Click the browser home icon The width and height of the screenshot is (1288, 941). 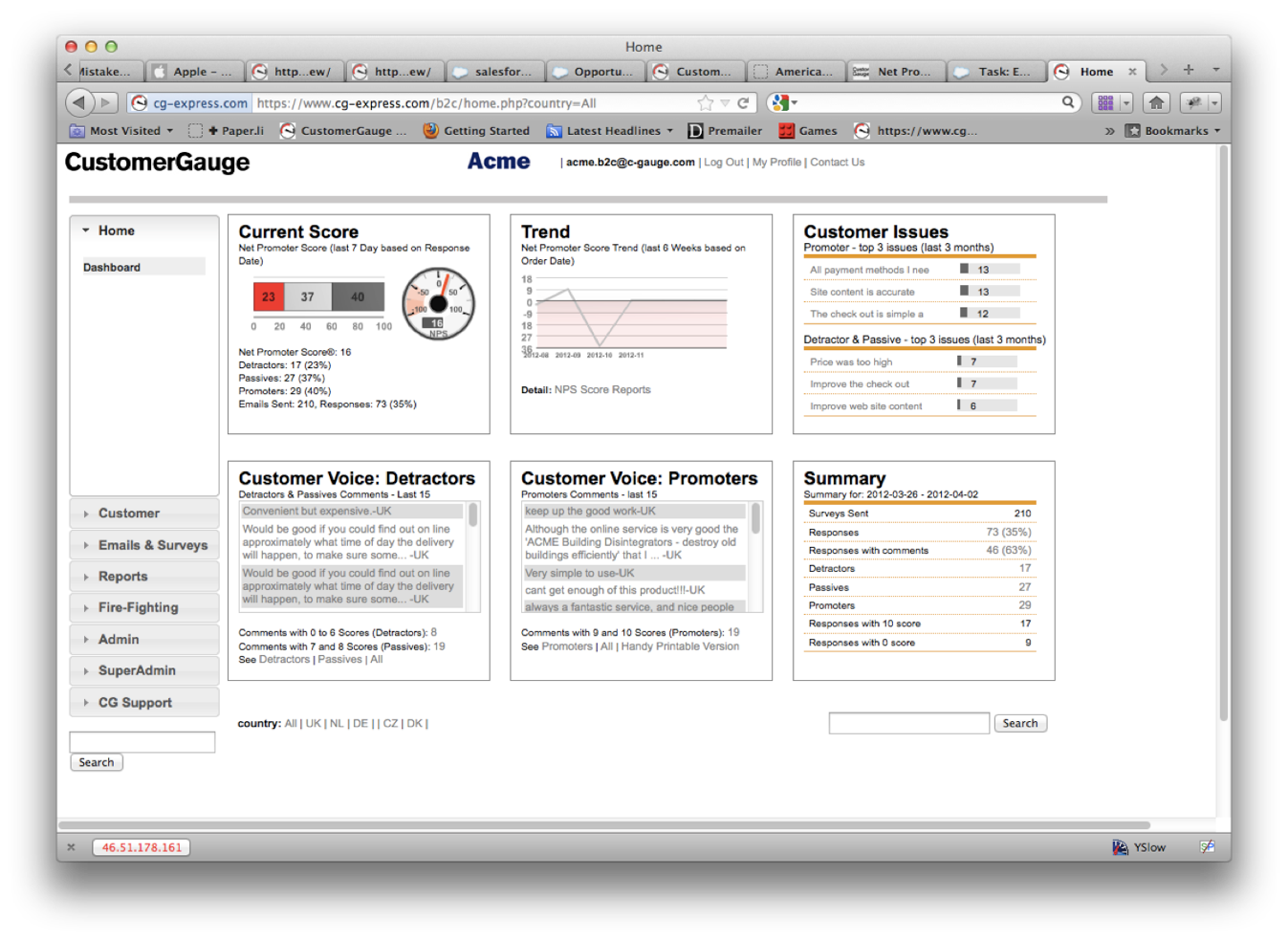[1156, 102]
